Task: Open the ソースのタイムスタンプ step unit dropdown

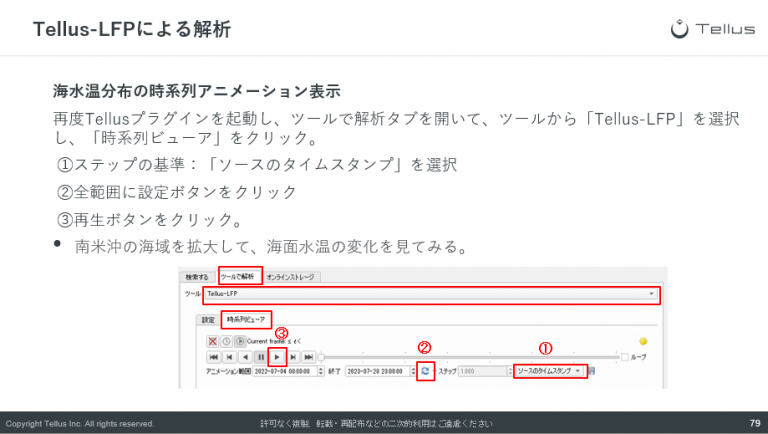Action: coord(550,371)
